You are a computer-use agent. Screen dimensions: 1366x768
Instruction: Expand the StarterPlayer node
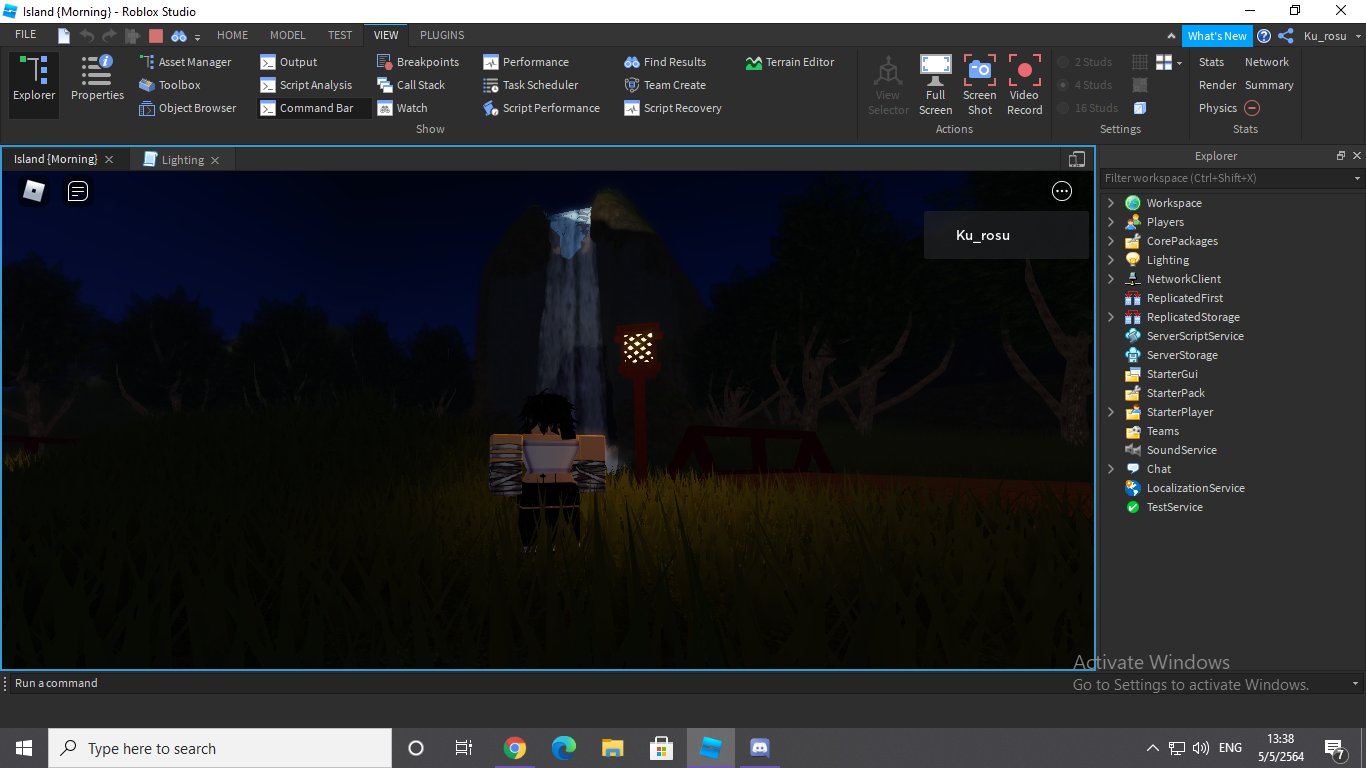(1110, 412)
